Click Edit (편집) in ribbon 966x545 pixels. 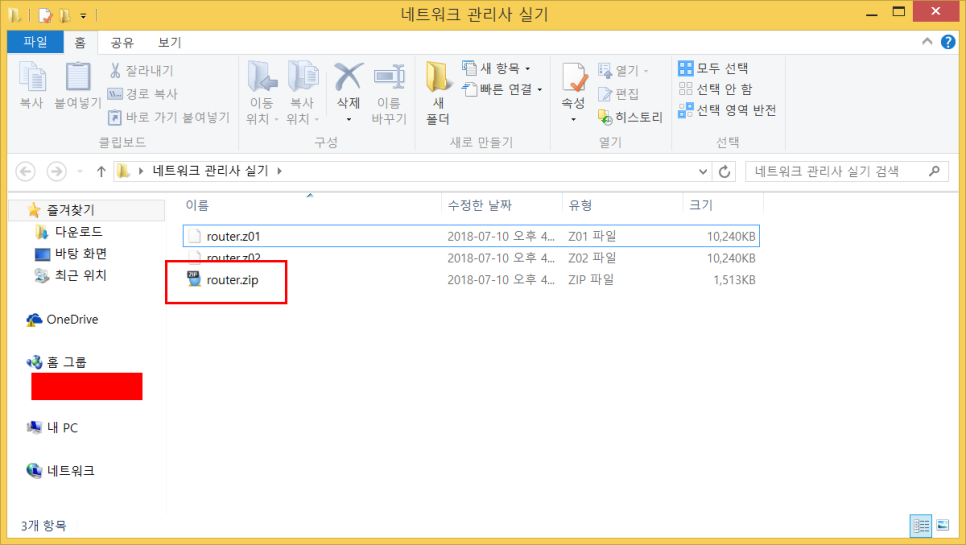tap(619, 94)
